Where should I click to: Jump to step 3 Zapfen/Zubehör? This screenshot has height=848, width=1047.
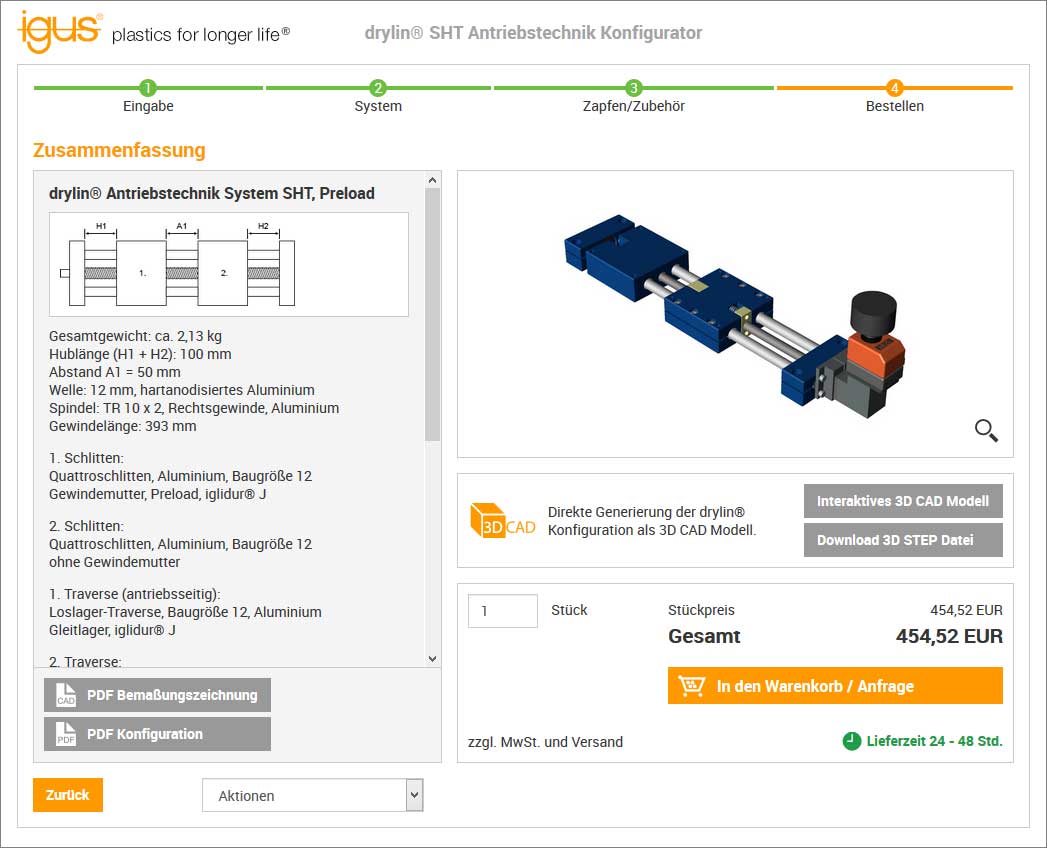[x=633, y=89]
